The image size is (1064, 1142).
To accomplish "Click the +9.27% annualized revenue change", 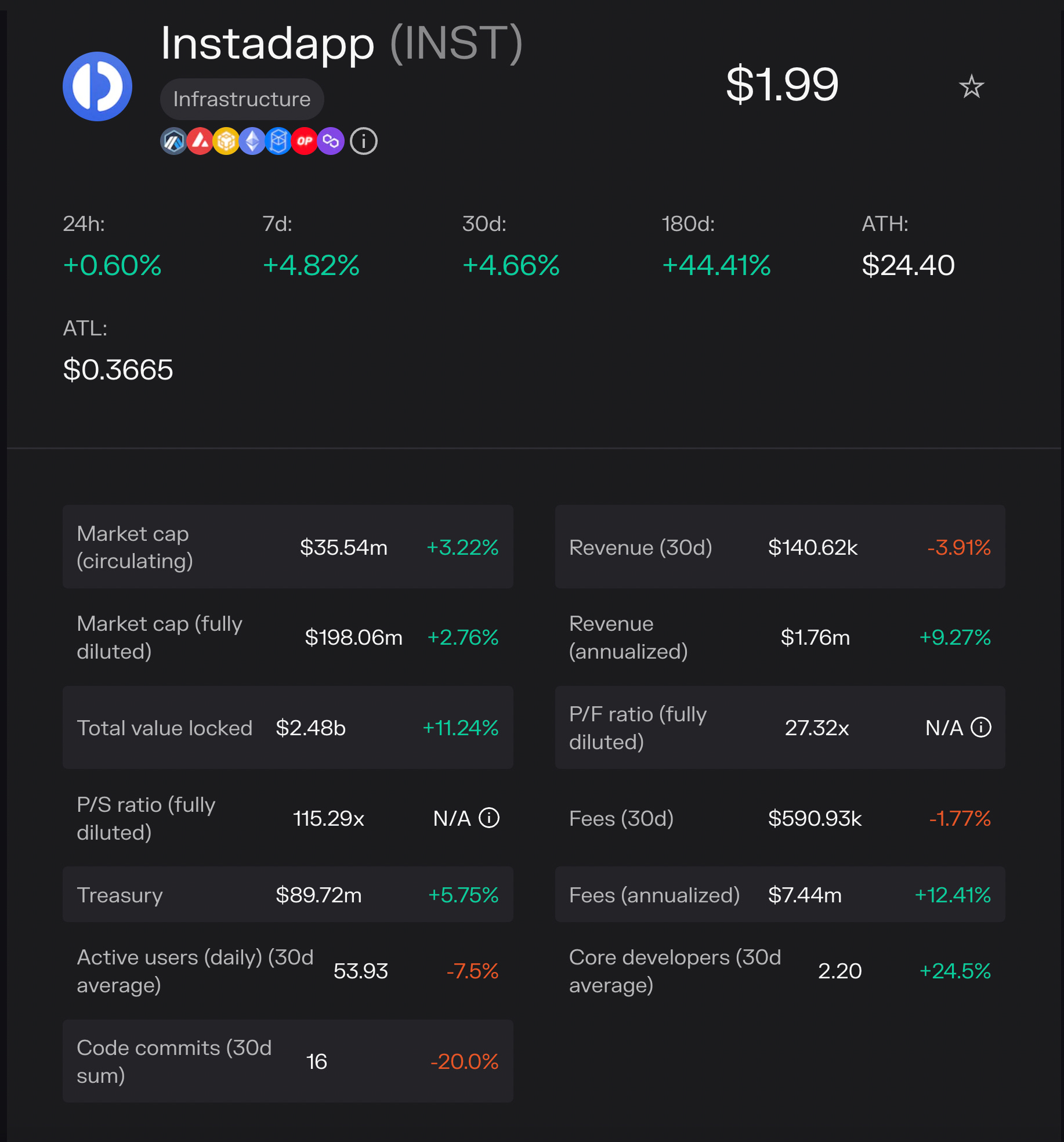I will [x=955, y=637].
